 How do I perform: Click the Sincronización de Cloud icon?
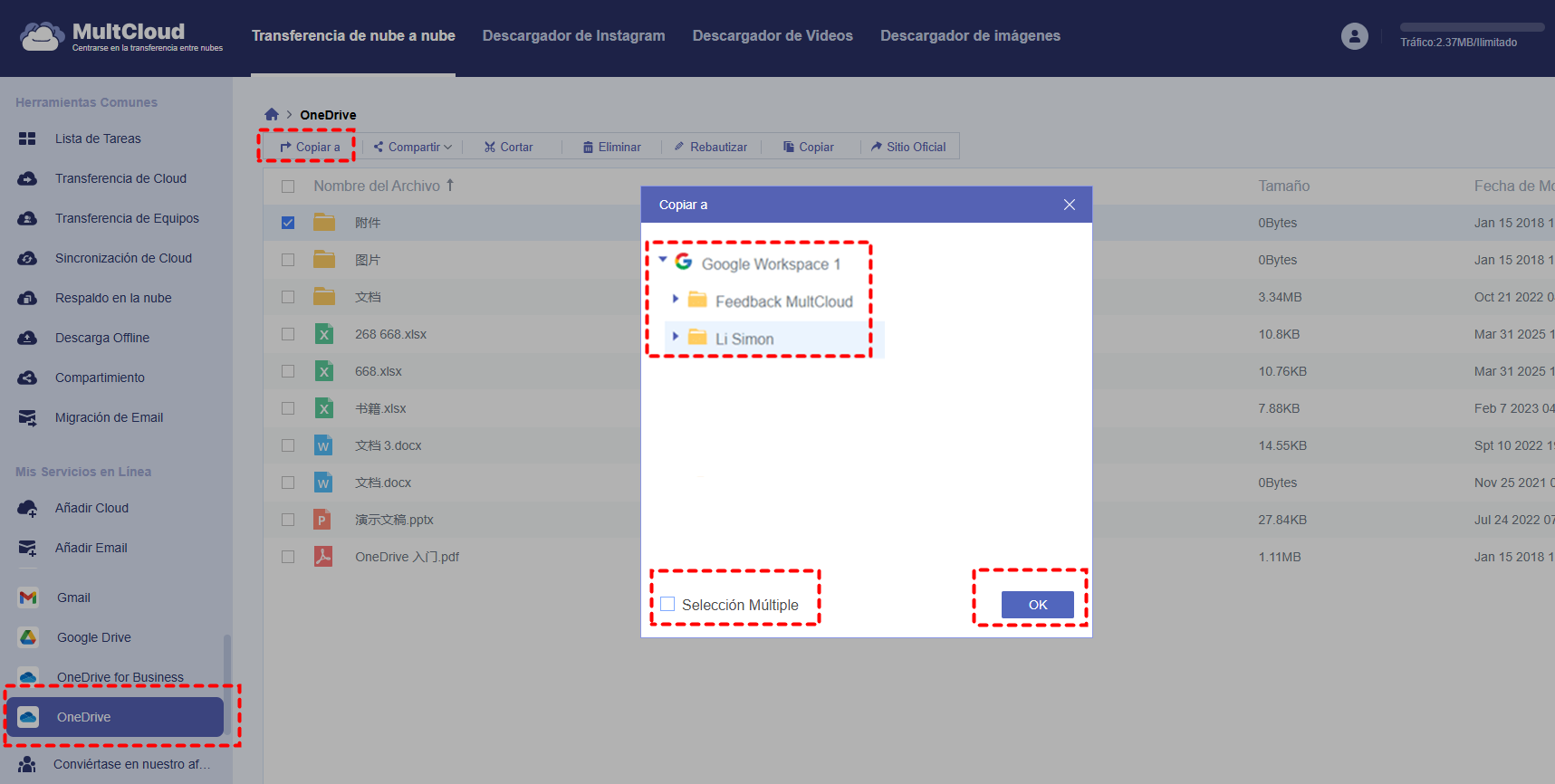click(27, 258)
